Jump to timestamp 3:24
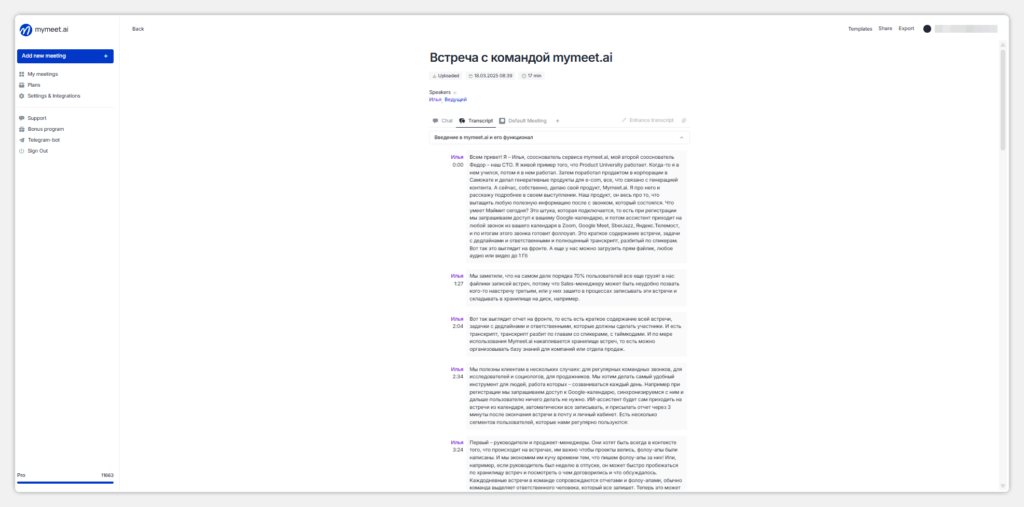The height and width of the screenshot is (507, 1024). point(458,450)
